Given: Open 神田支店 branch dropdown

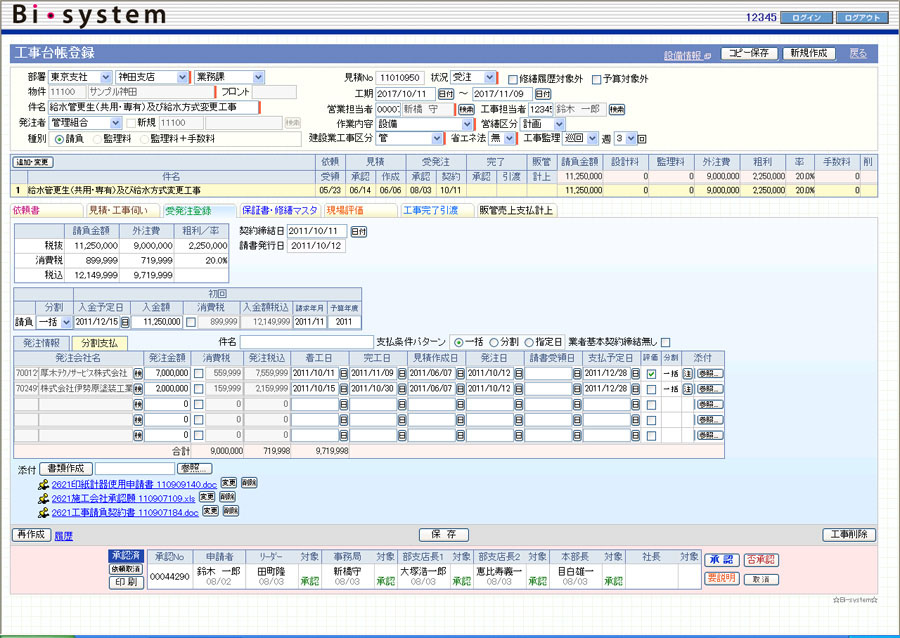Looking at the screenshot, I should tap(152, 77).
